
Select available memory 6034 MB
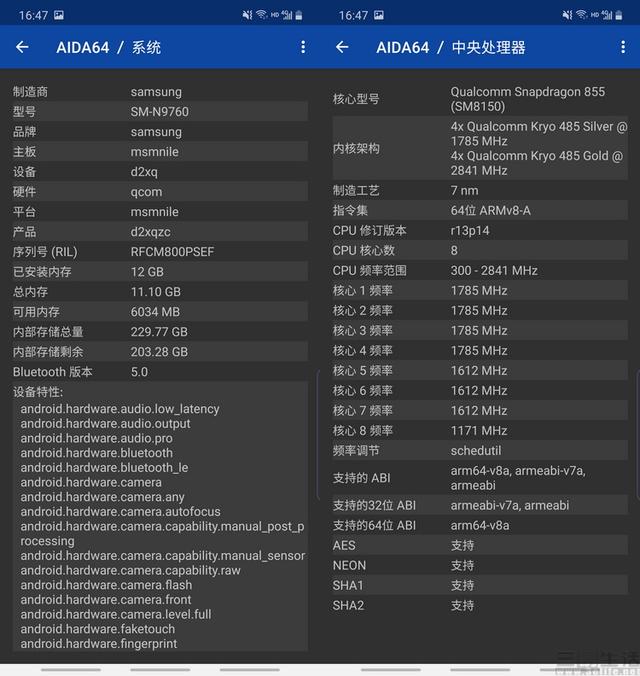point(155,312)
